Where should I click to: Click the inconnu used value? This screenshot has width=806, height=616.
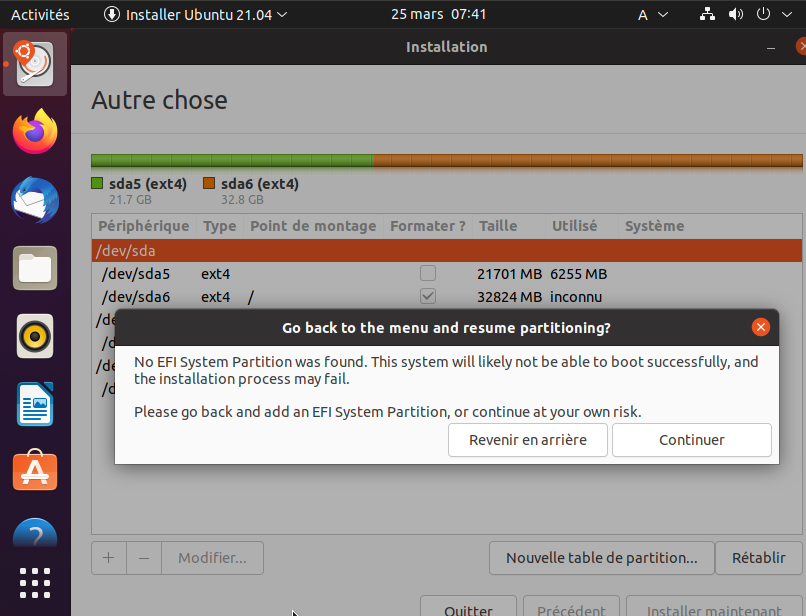pyautogui.click(x=576, y=297)
